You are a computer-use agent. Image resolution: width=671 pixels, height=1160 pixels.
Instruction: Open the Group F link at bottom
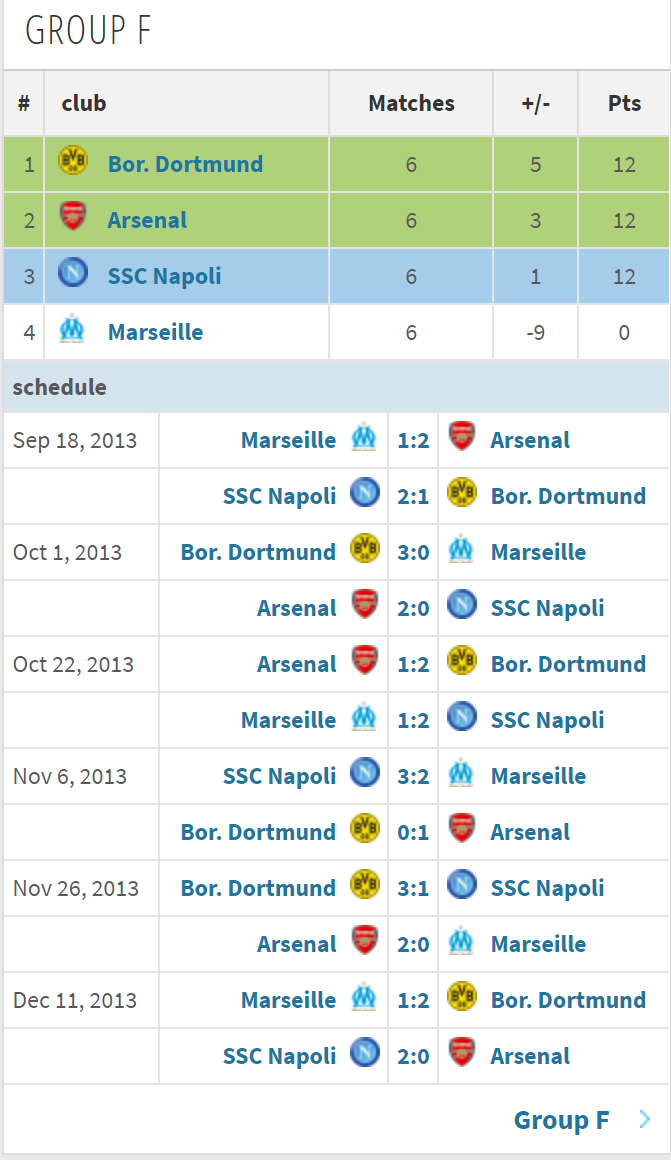tap(561, 1120)
